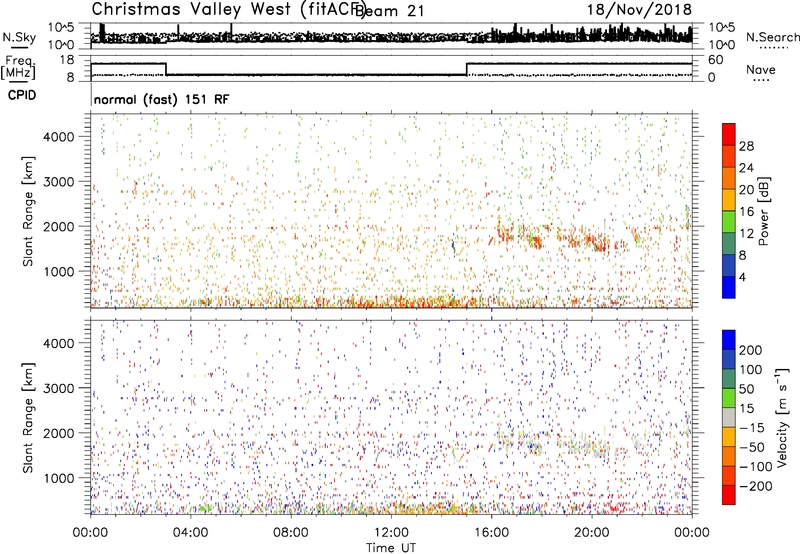Viewport: 800px width, 554px height.
Task: Click the 'Power [dB]' color bar label
Action: (763, 211)
